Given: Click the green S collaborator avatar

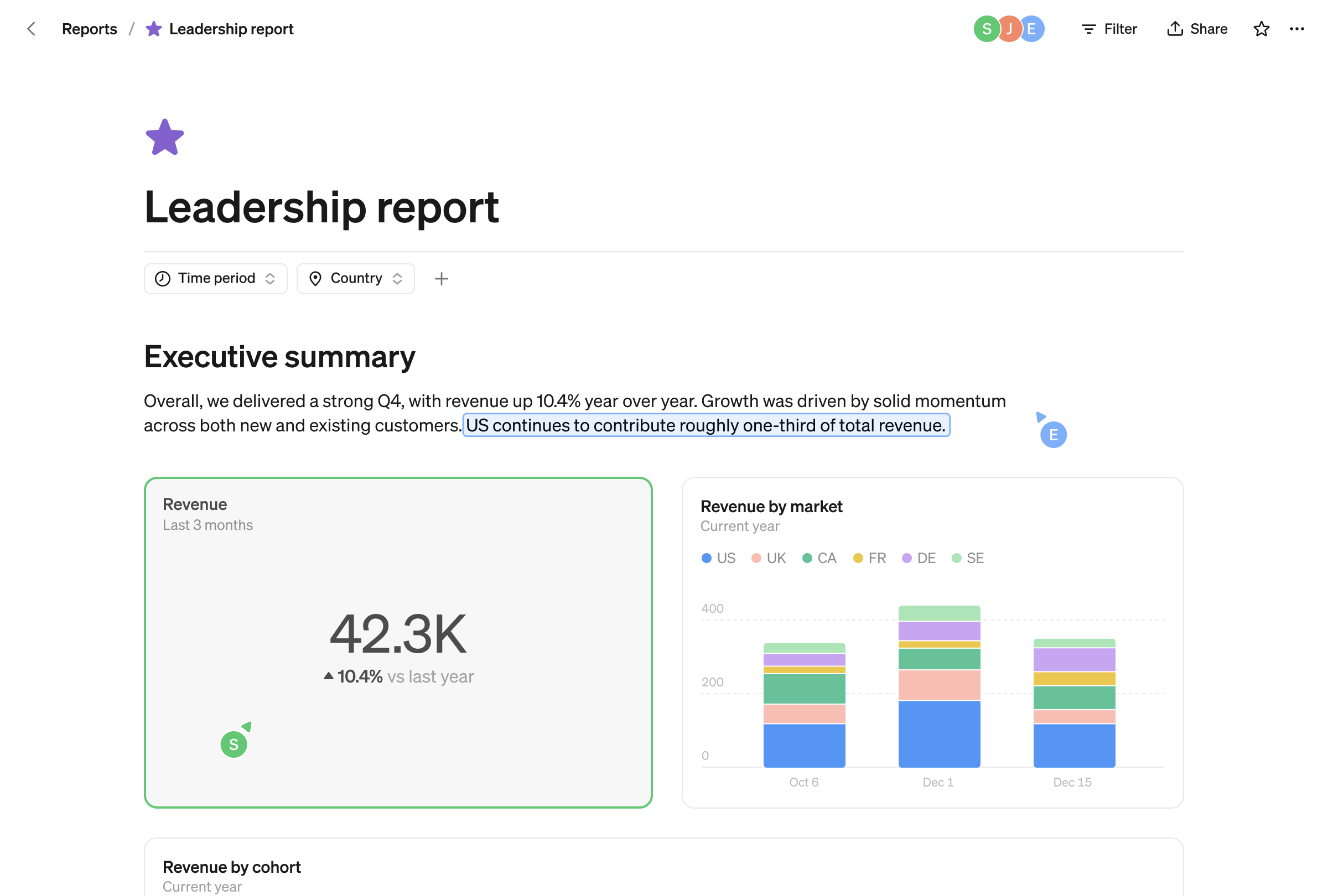Looking at the screenshot, I should pos(985,29).
